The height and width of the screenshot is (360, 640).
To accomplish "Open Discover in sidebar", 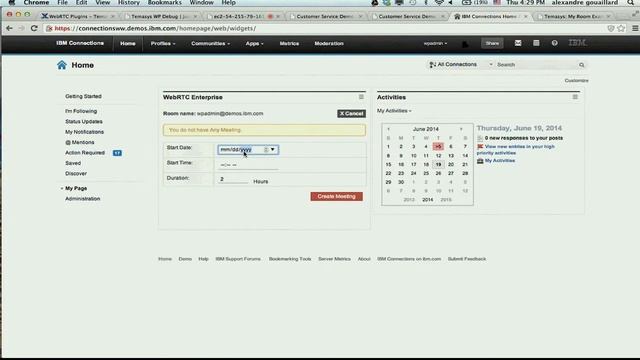I will click(76, 173).
